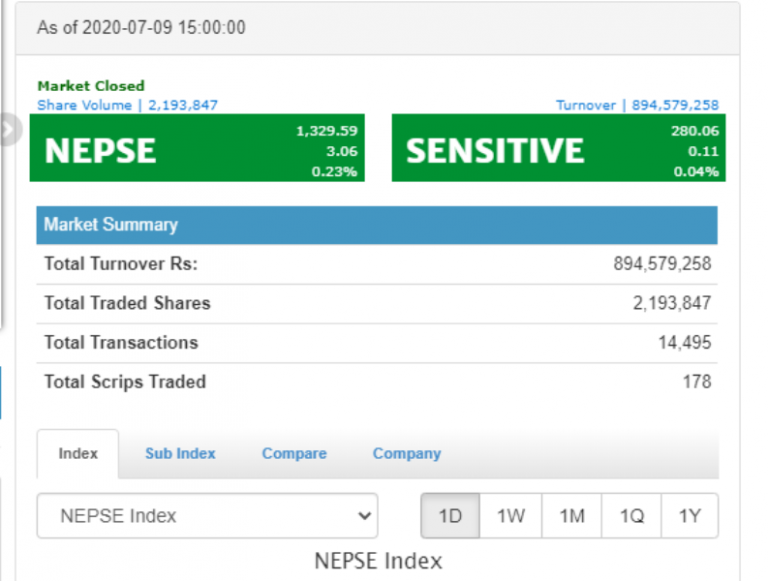Choose the 1W chart range
Image resolution: width=768 pixels, height=581 pixels.
click(511, 515)
